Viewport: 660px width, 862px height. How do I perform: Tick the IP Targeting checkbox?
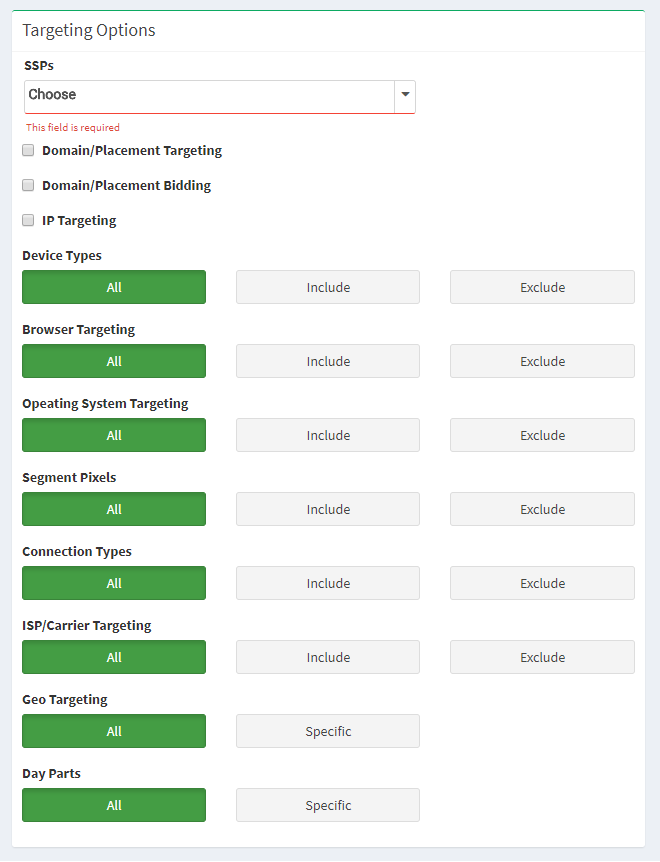coord(28,220)
